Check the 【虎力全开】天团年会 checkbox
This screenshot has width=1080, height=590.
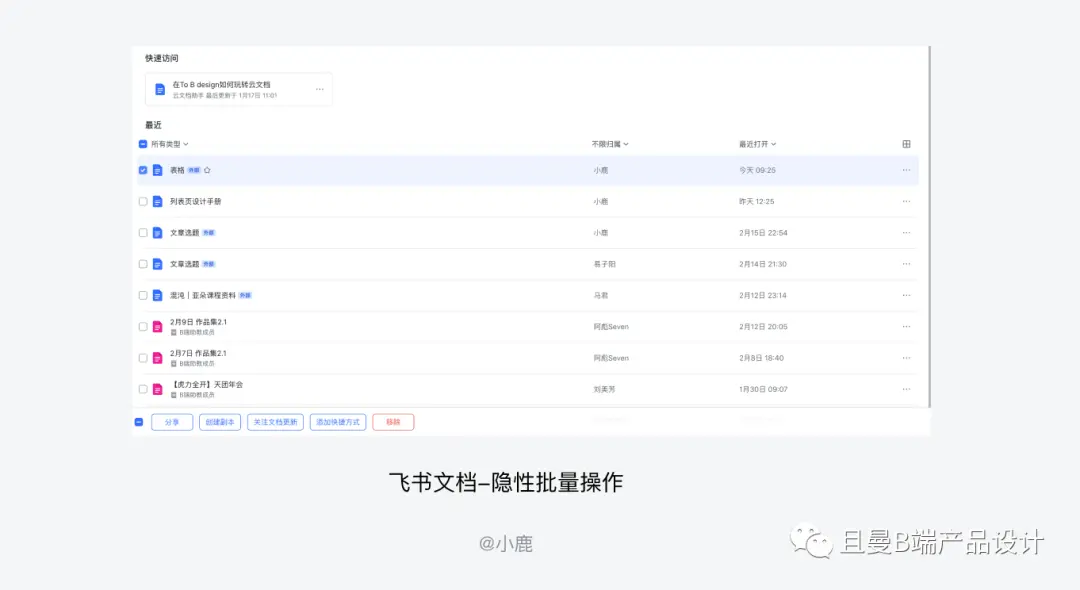point(143,390)
